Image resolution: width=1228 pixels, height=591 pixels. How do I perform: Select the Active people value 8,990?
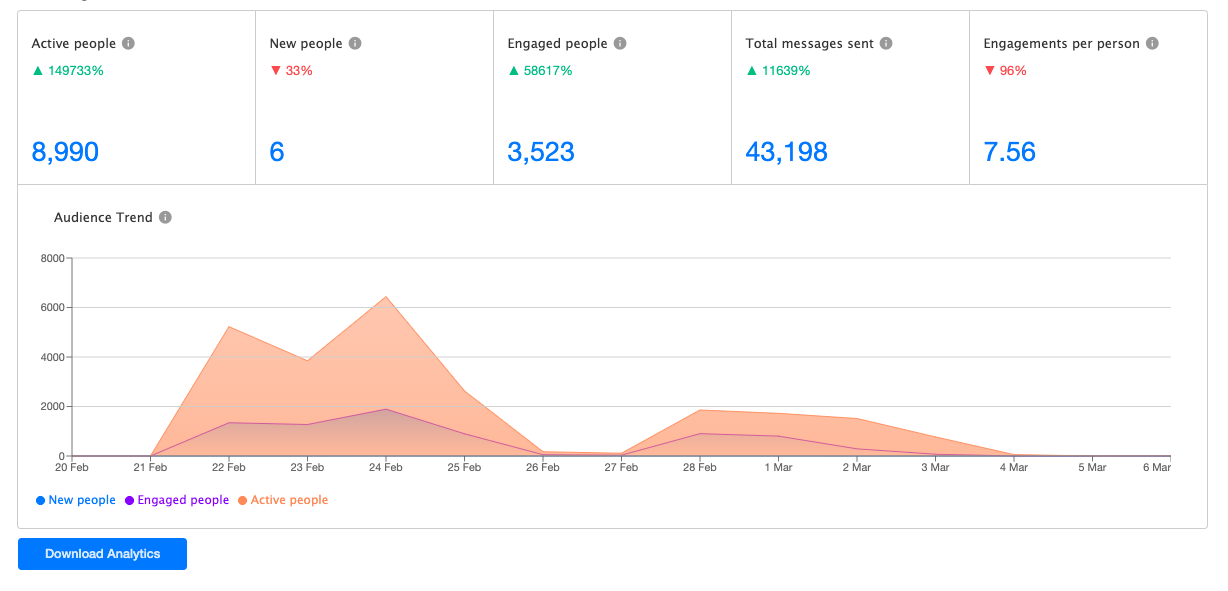65,152
